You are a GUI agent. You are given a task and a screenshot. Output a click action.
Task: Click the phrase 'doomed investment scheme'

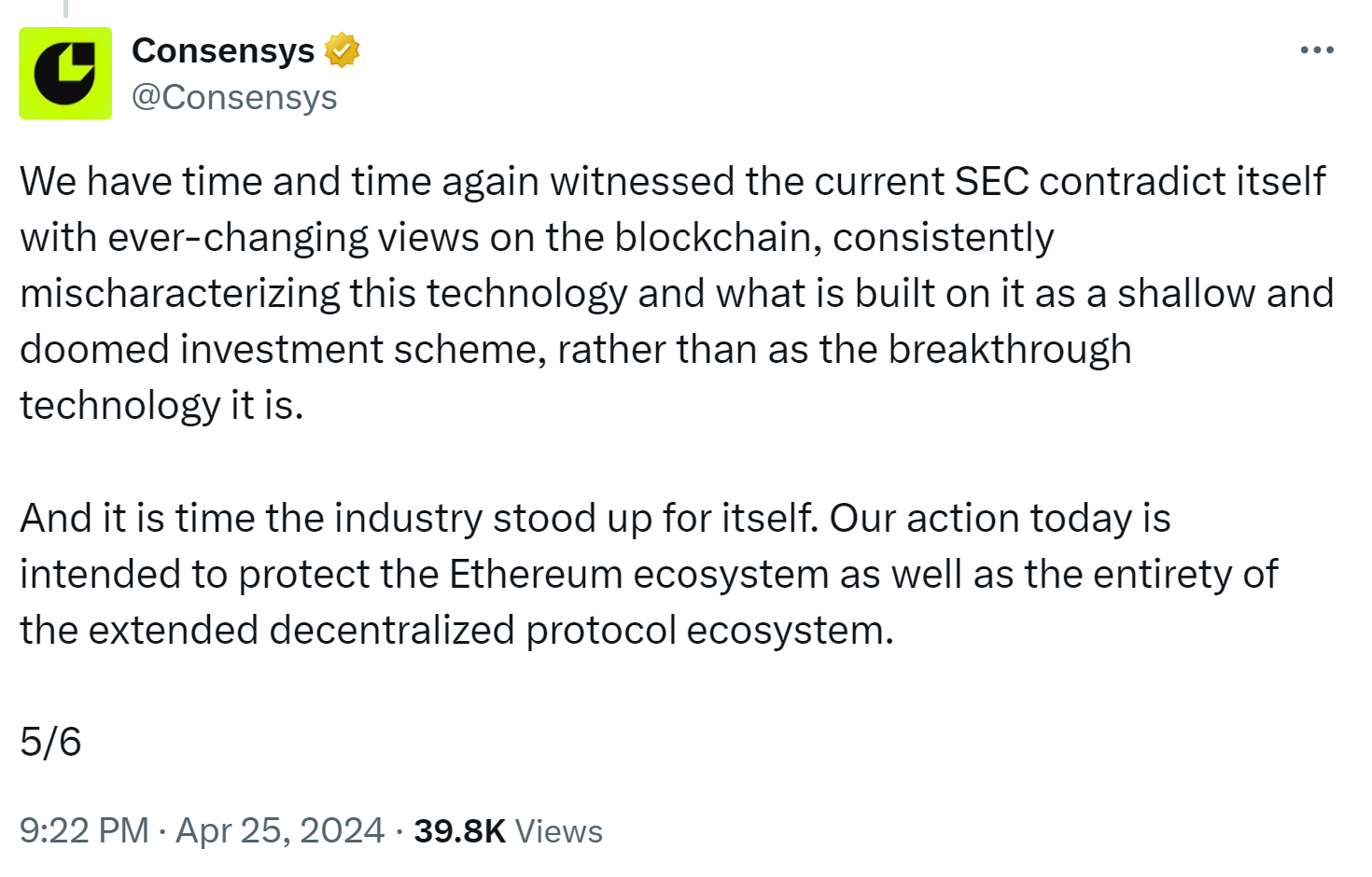[283, 349]
